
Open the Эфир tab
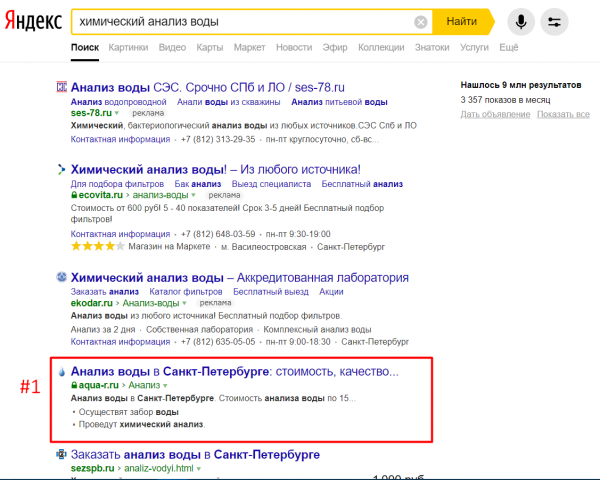[x=335, y=47]
